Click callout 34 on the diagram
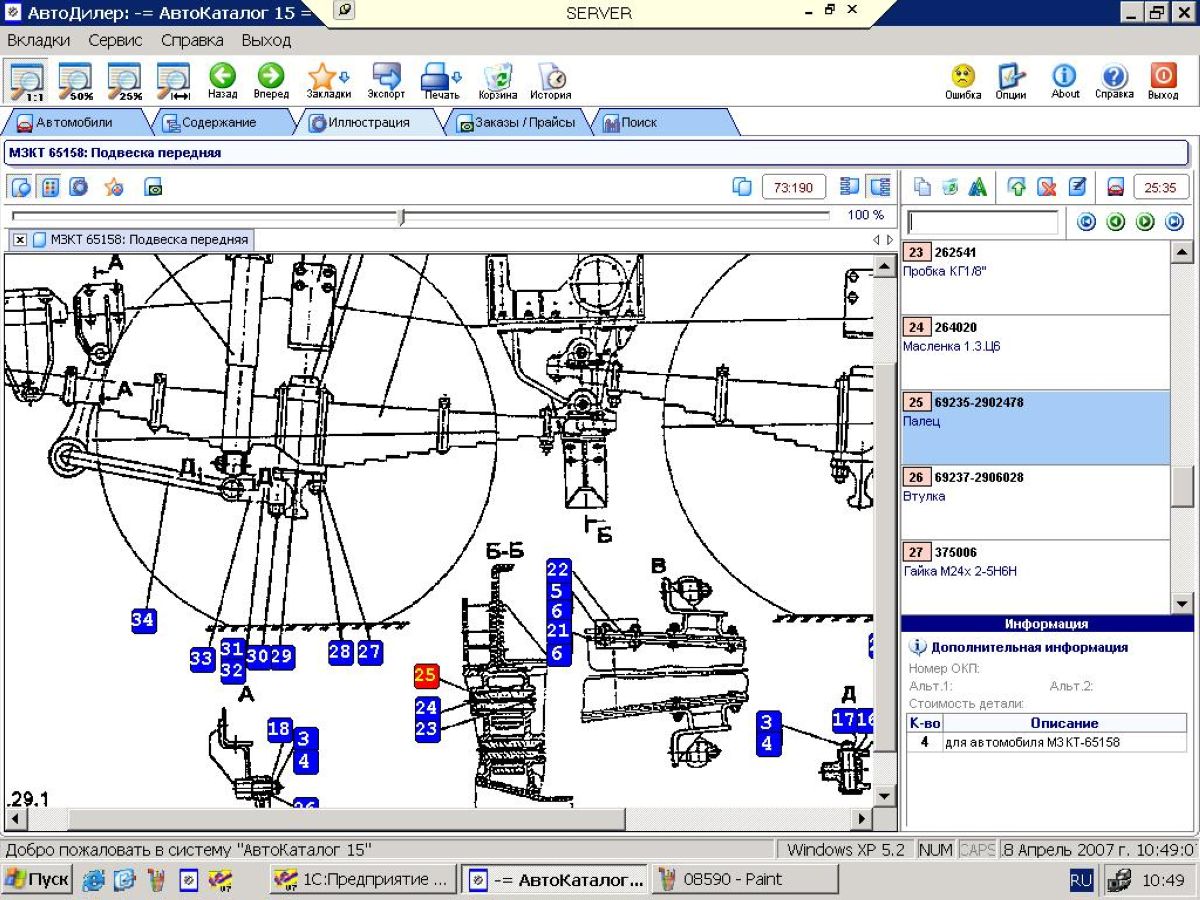This screenshot has height=900, width=1200. click(x=143, y=620)
